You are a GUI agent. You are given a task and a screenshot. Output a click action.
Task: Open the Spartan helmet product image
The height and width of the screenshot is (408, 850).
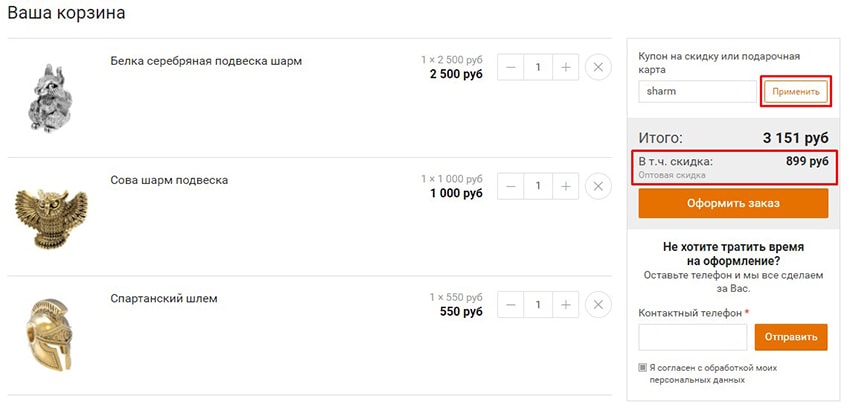(x=46, y=333)
